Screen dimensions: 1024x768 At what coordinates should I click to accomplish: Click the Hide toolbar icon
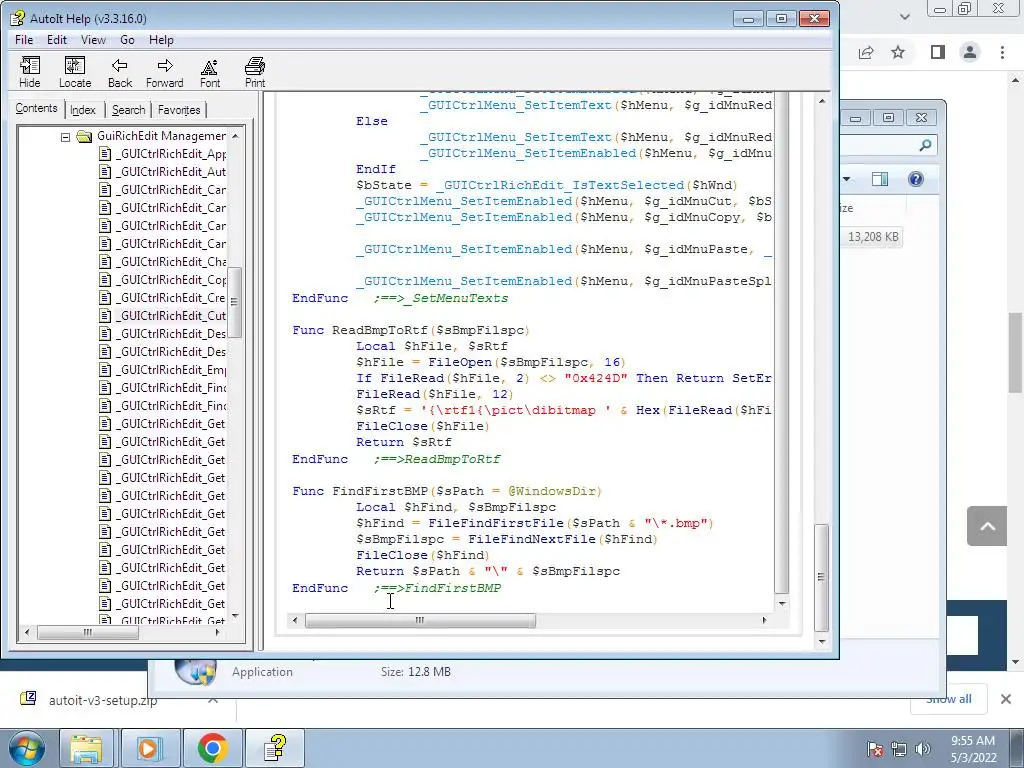[29, 72]
